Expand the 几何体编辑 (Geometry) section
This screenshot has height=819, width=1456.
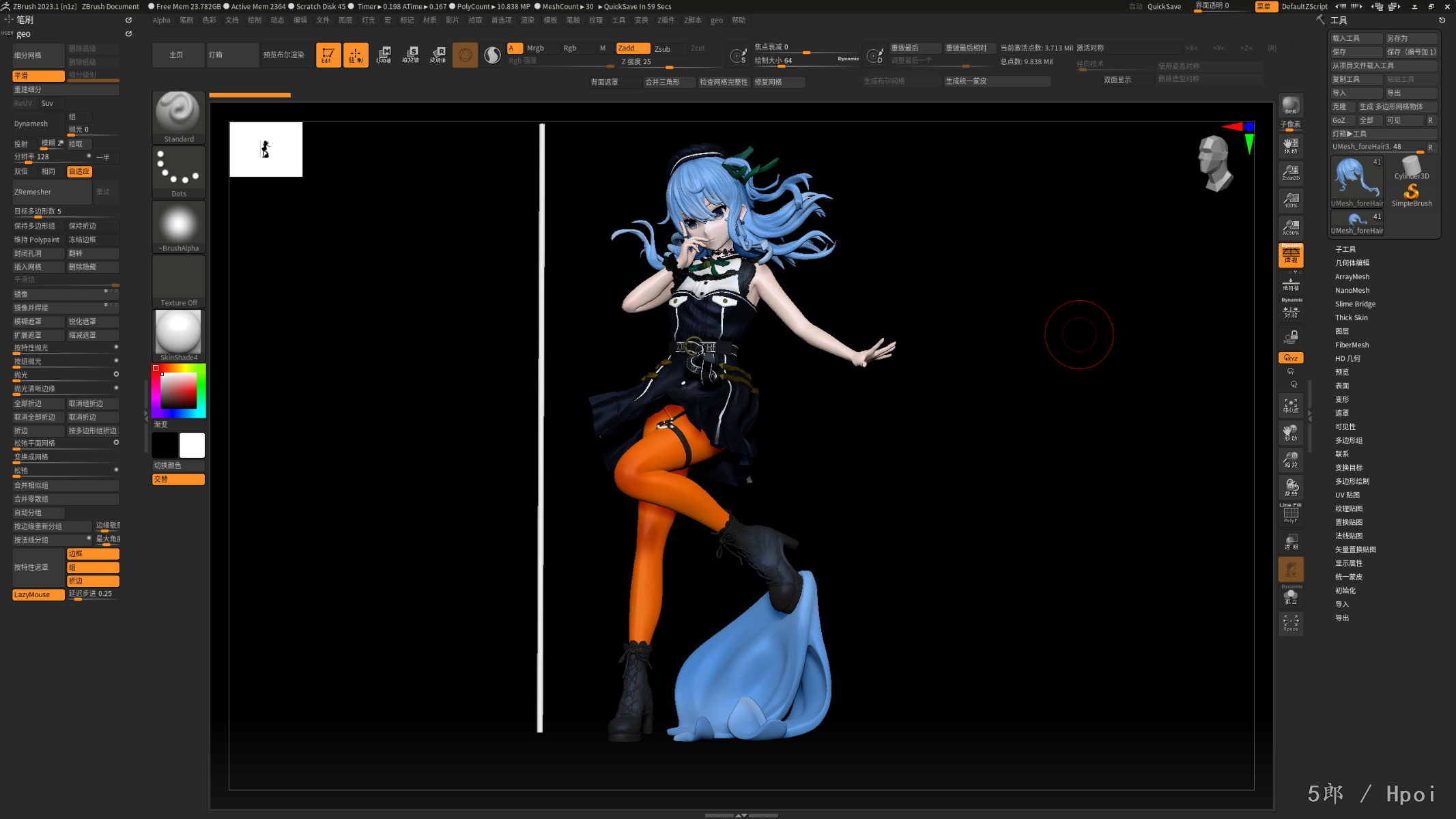pyautogui.click(x=1352, y=263)
